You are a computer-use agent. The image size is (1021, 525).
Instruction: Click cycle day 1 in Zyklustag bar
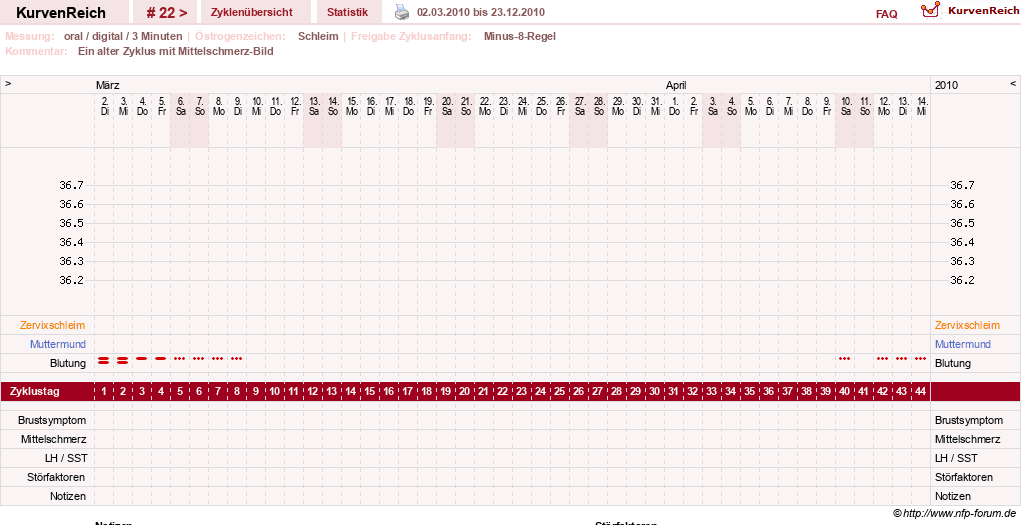(104, 391)
